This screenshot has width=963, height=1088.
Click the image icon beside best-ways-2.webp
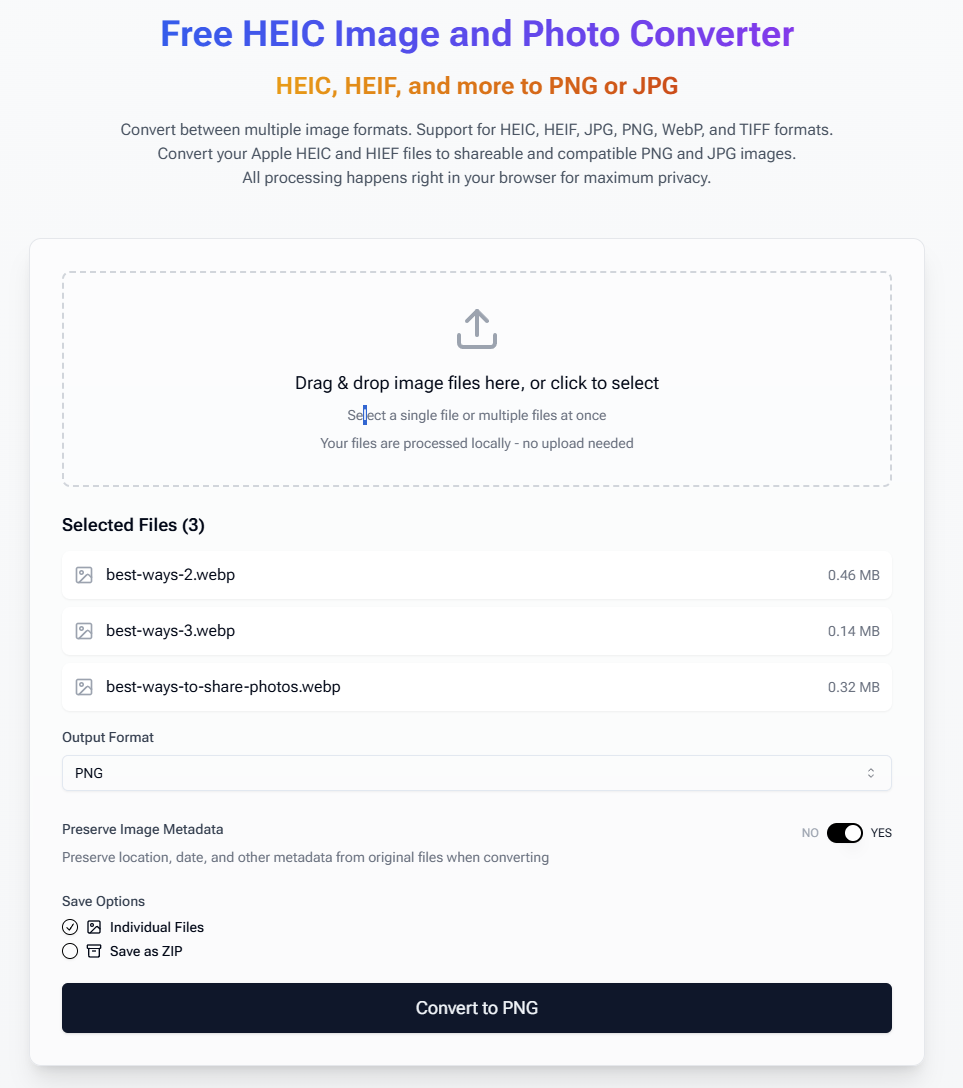click(x=84, y=575)
